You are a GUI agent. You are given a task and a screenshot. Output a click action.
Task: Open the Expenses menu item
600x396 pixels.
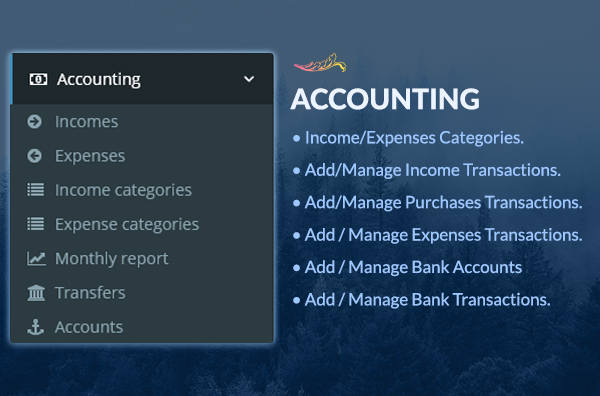(x=142, y=156)
